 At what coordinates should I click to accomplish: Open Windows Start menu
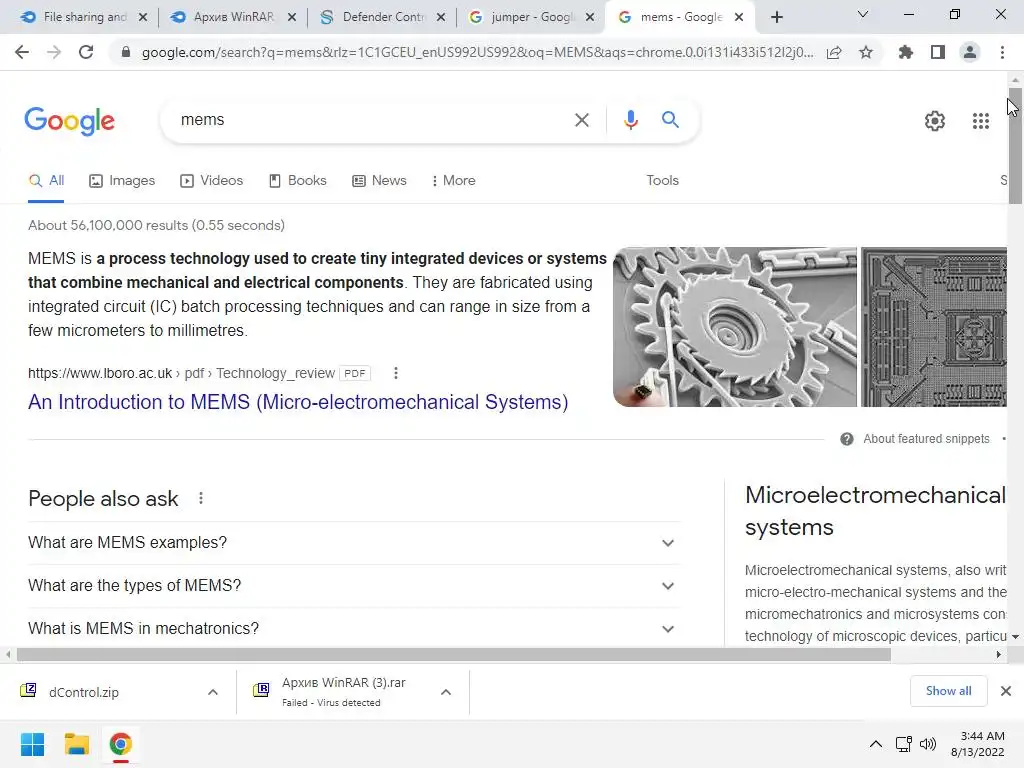pos(32,744)
